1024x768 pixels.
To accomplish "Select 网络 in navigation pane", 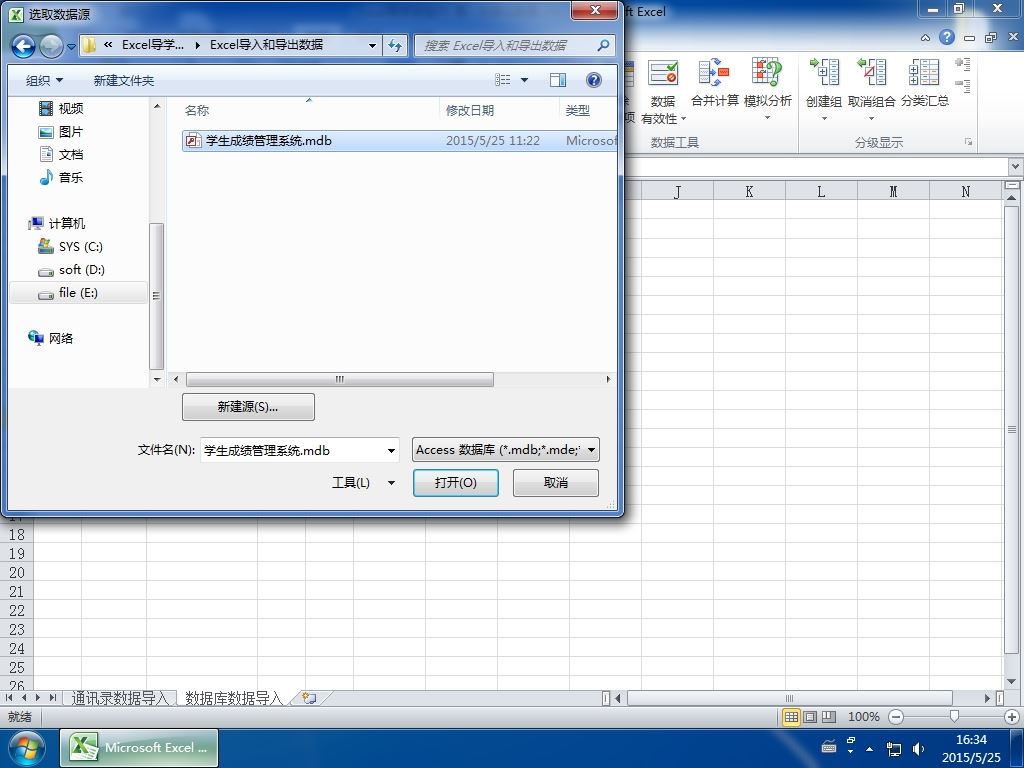I will click(51, 338).
